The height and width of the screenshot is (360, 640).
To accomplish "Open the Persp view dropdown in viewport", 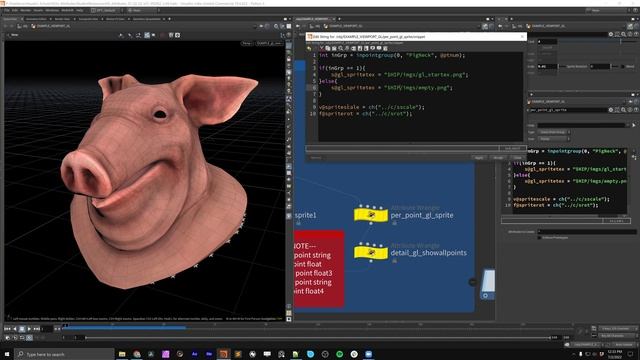I will pyautogui.click(x=247, y=43).
